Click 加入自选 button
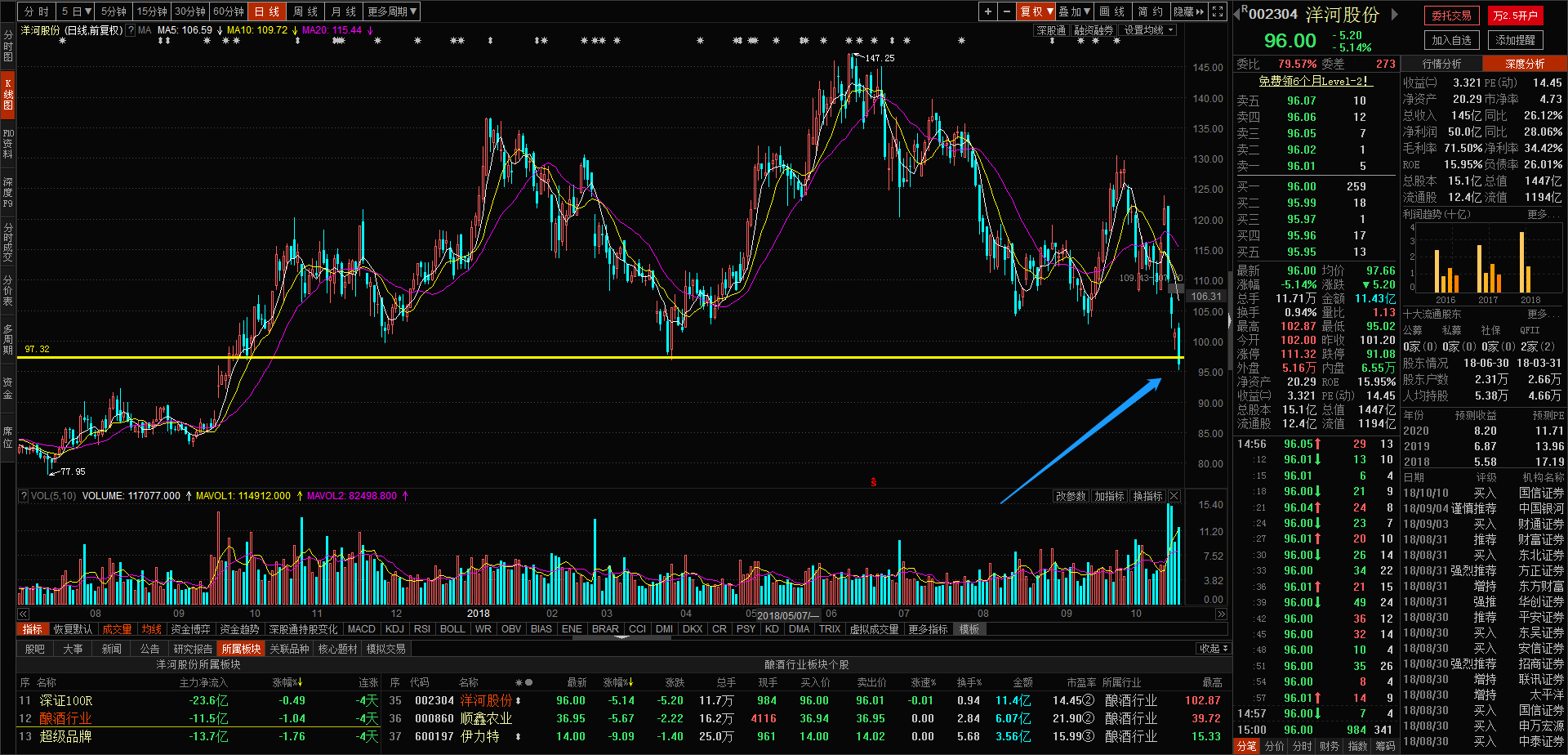1568x755 pixels. [1451, 40]
